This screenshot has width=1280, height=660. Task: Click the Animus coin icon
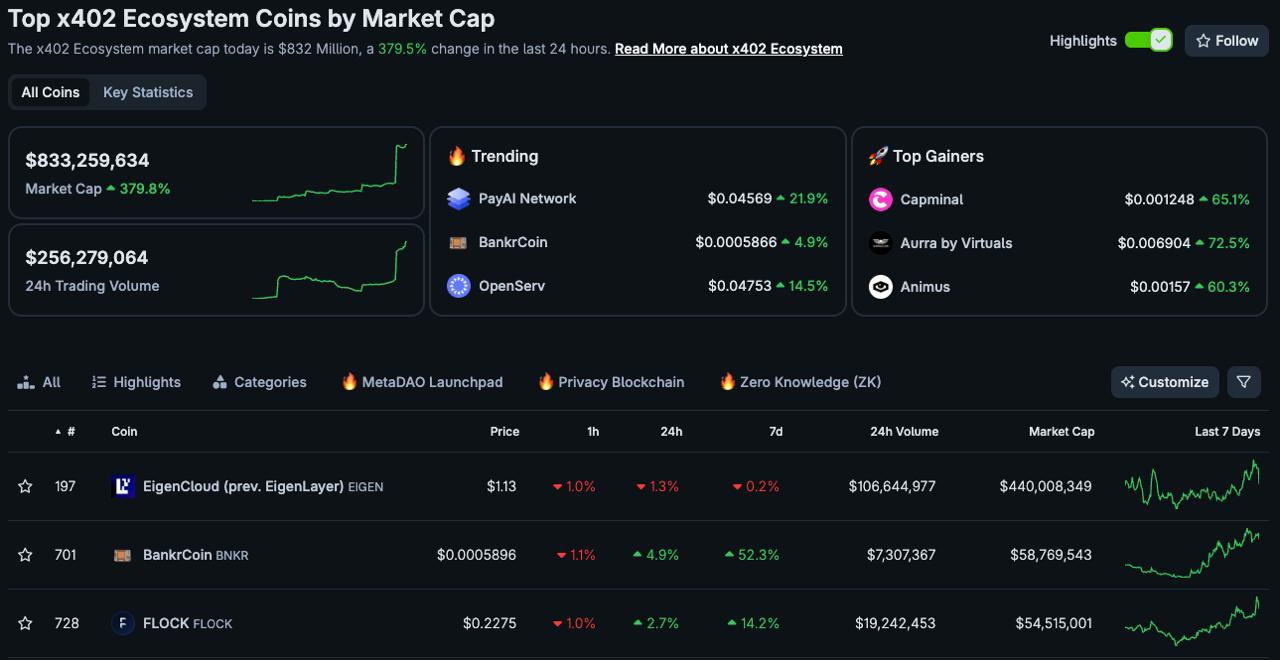[x=880, y=287]
